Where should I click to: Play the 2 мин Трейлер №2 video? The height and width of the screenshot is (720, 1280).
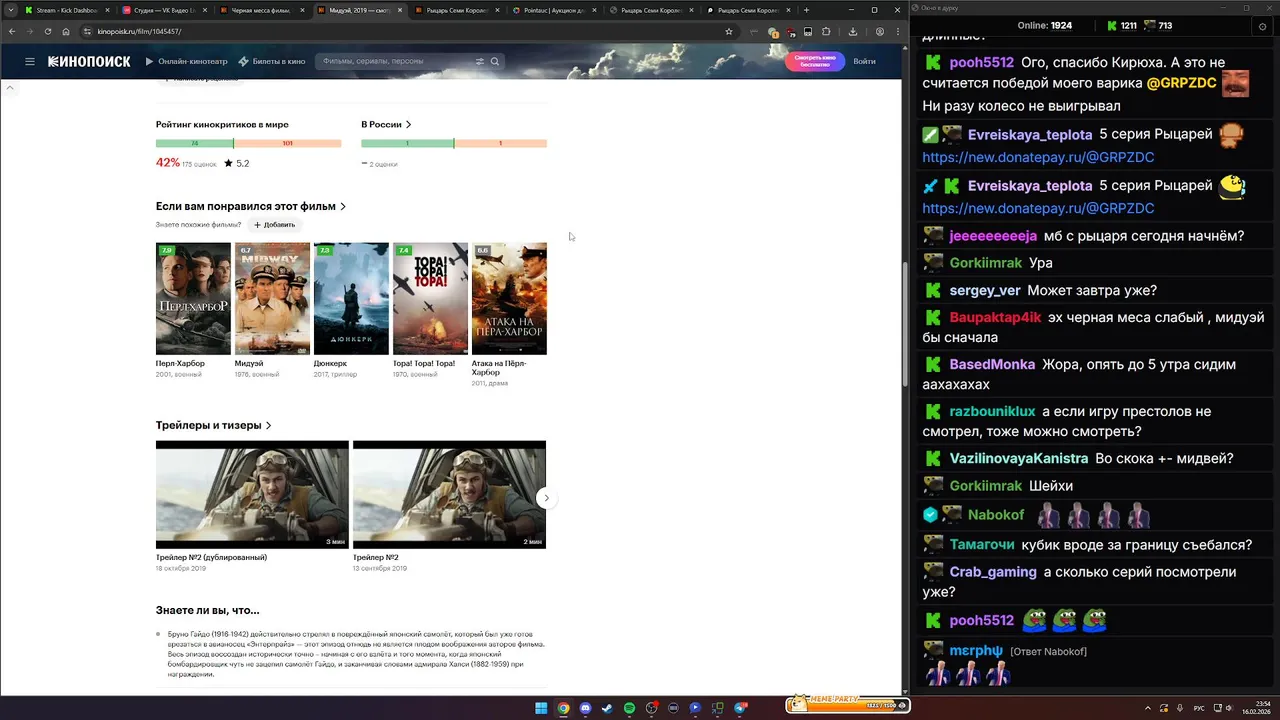[x=449, y=494]
